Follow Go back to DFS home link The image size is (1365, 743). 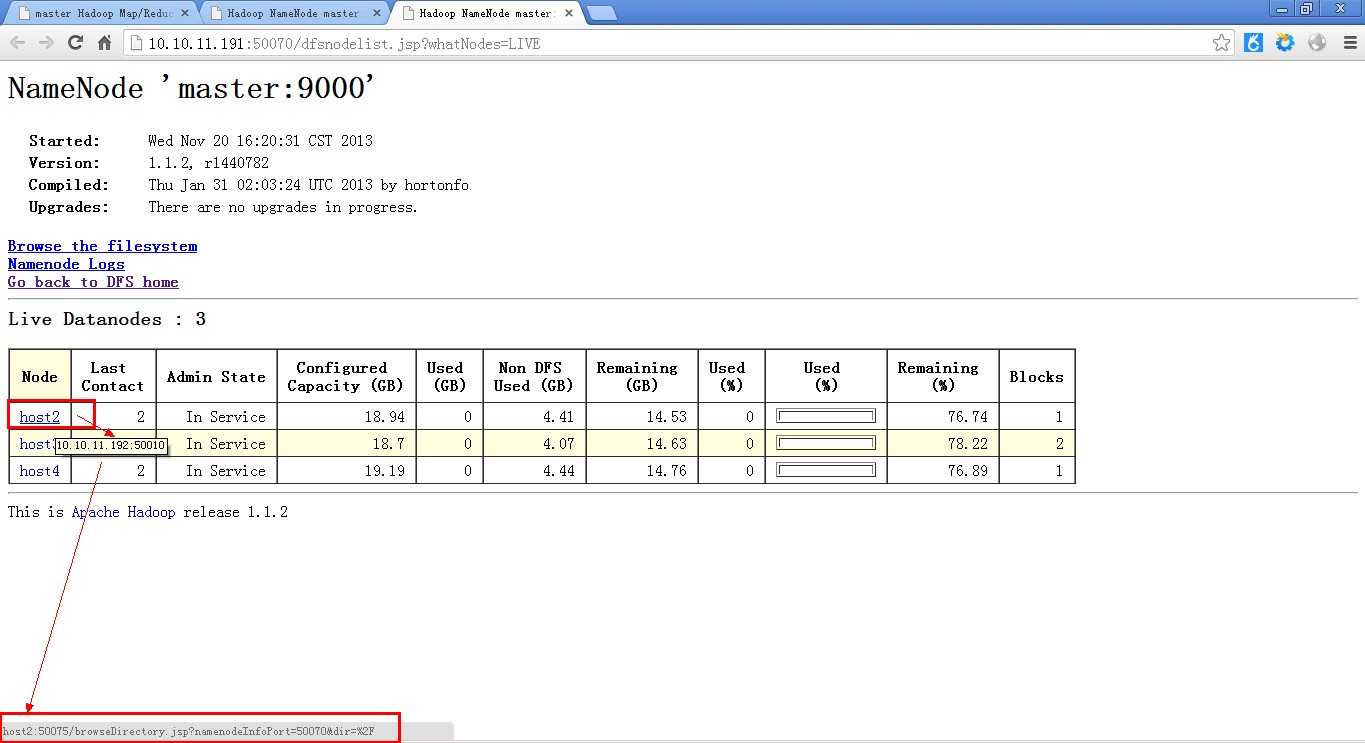[x=93, y=282]
